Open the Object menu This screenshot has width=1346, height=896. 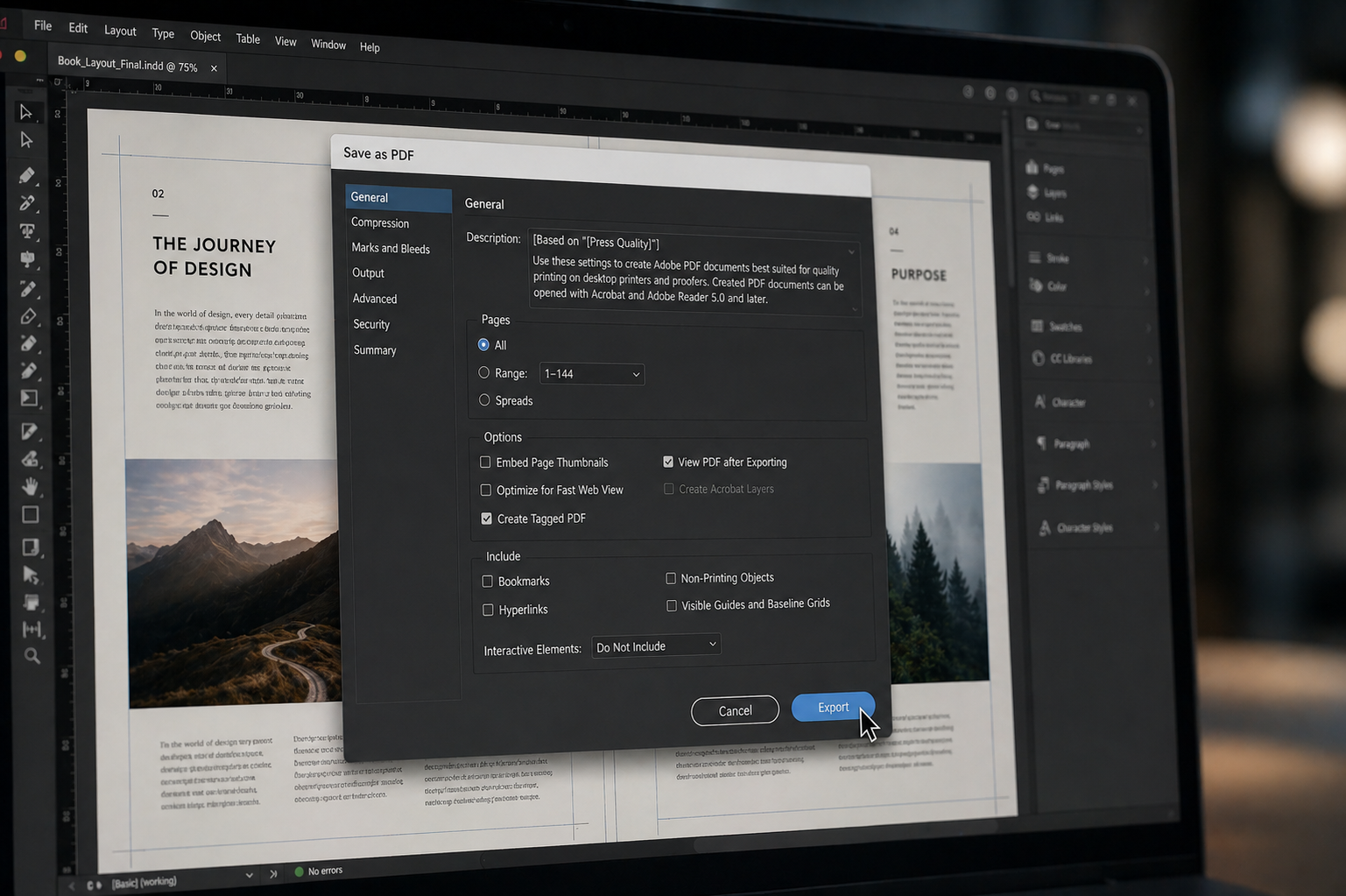[x=205, y=36]
